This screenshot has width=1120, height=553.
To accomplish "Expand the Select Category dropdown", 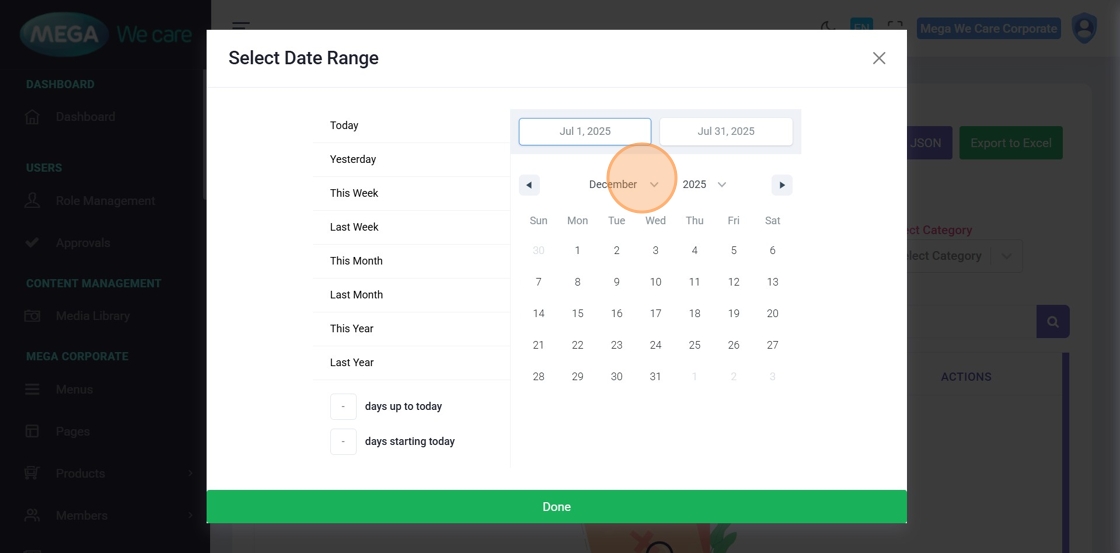I will [960, 256].
